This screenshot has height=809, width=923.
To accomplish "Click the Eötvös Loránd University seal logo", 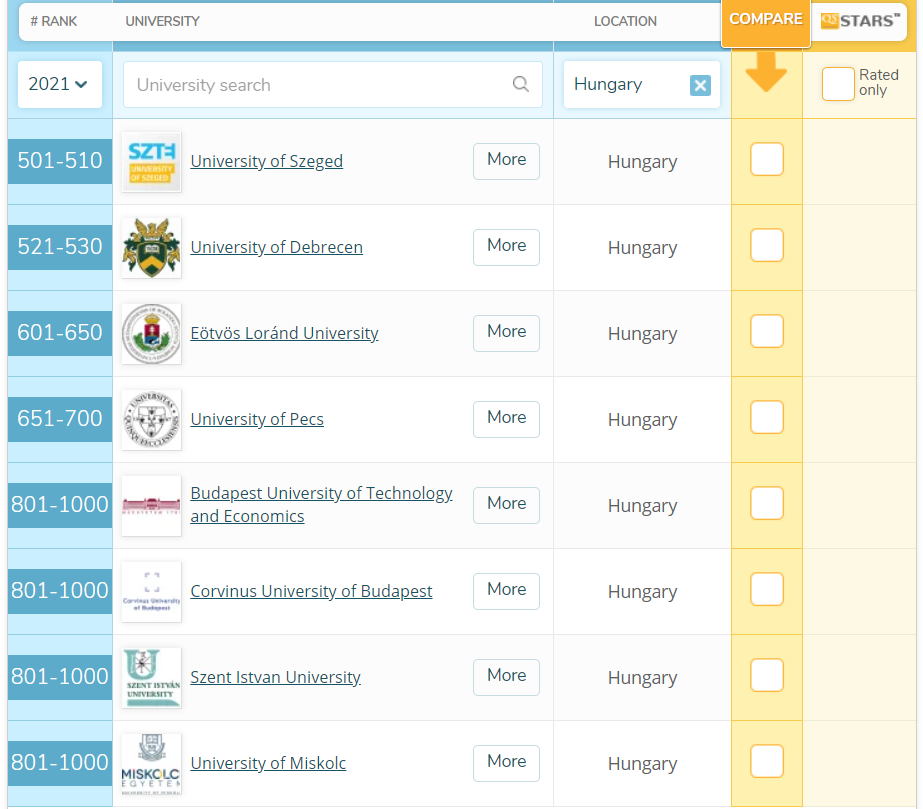I will tap(151, 334).
